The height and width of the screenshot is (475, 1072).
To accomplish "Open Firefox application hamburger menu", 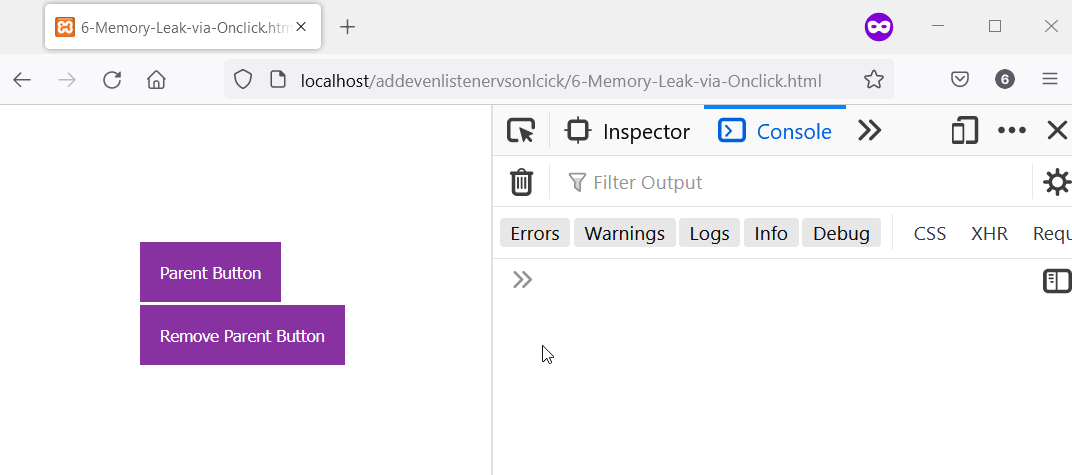I will click(1050, 80).
